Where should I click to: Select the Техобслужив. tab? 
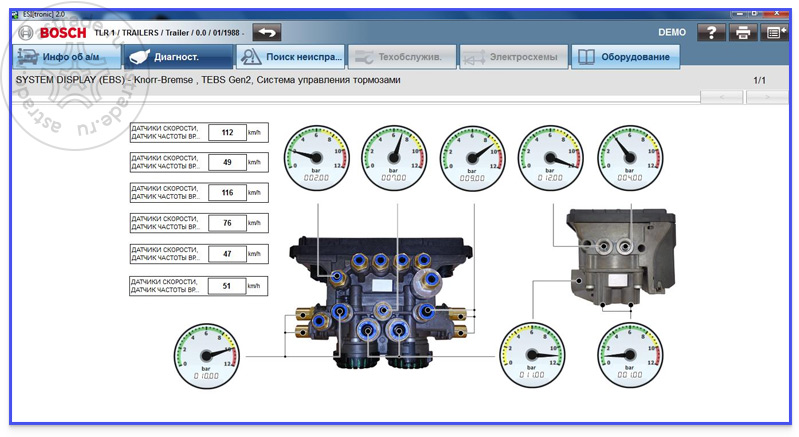tap(402, 57)
